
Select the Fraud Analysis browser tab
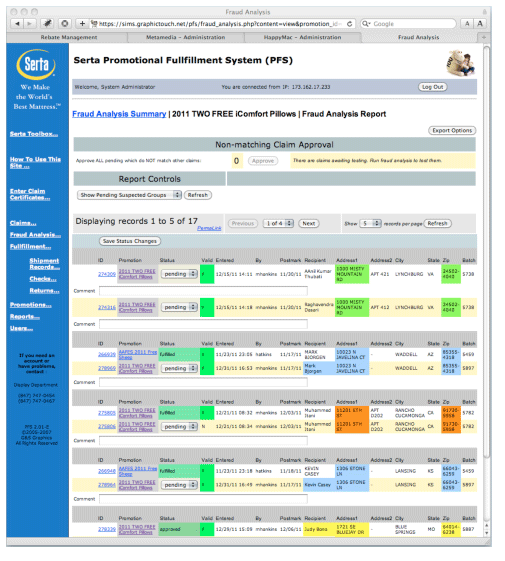click(x=419, y=37)
